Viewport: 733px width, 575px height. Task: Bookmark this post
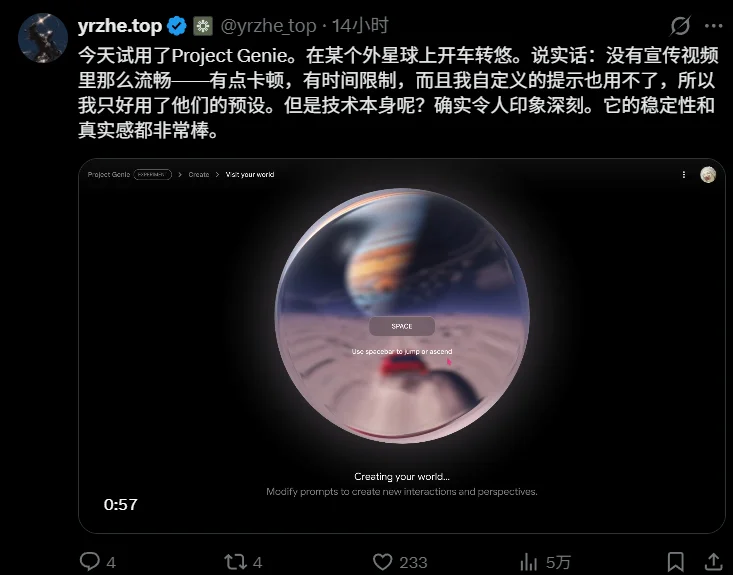(676, 561)
